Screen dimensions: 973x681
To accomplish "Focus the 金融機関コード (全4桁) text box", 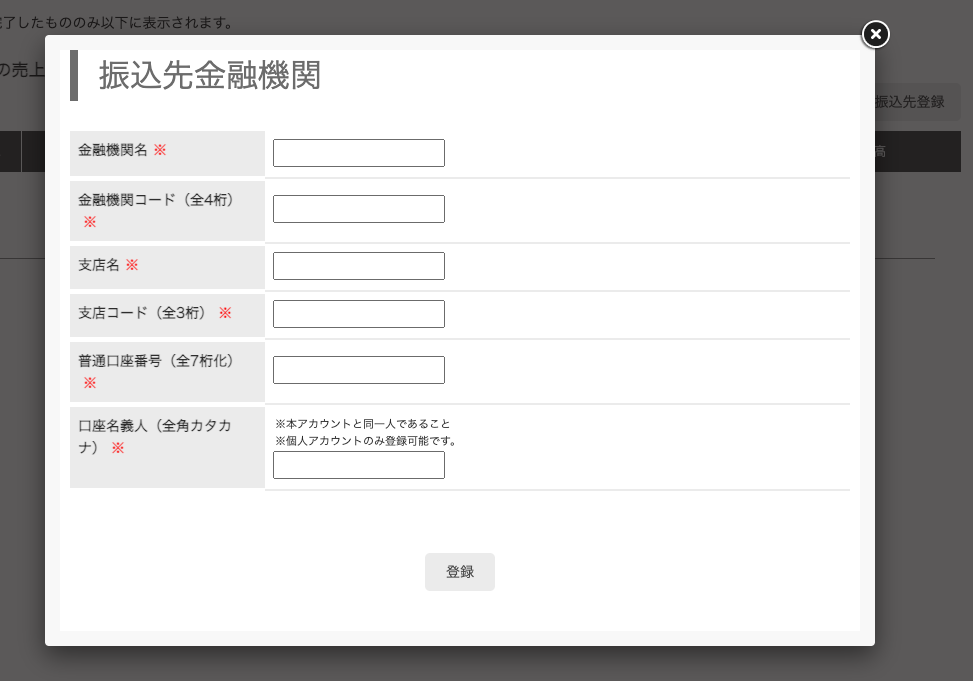I will pyautogui.click(x=358, y=209).
